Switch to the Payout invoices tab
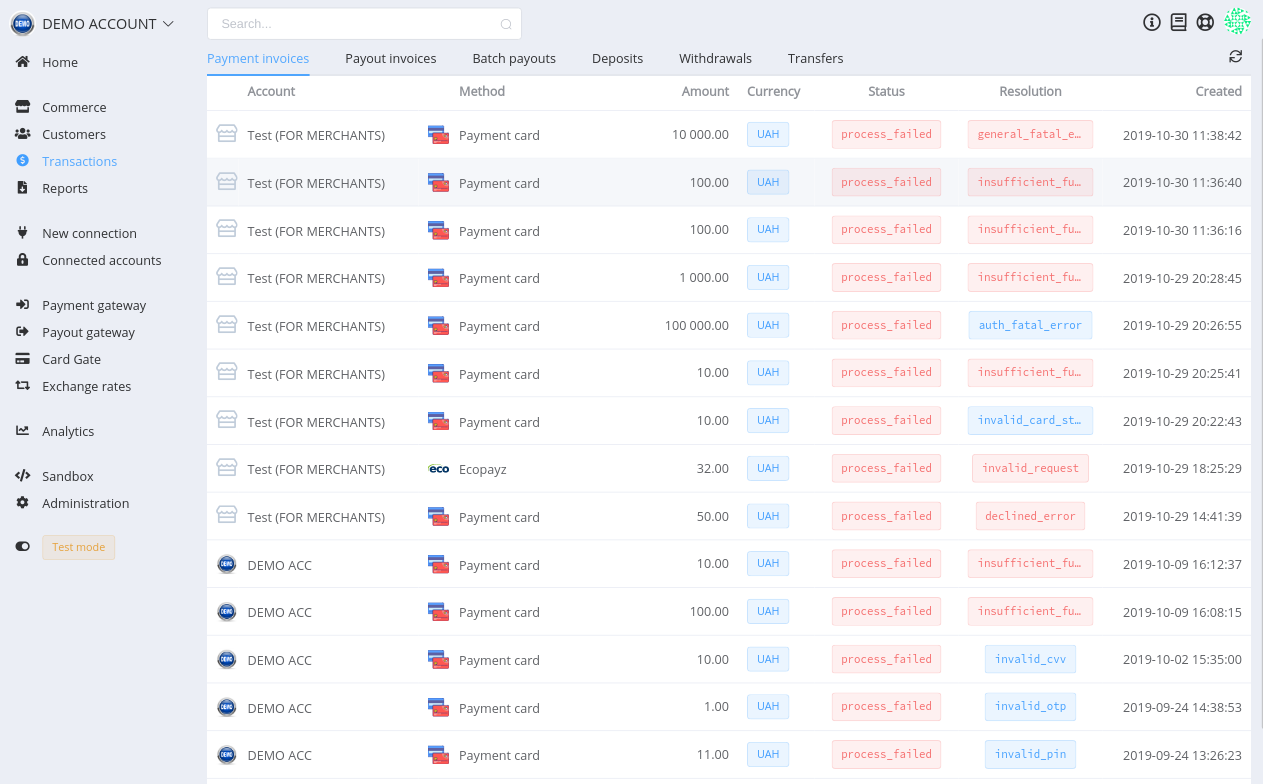The width and height of the screenshot is (1263, 784). coord(391,59)
